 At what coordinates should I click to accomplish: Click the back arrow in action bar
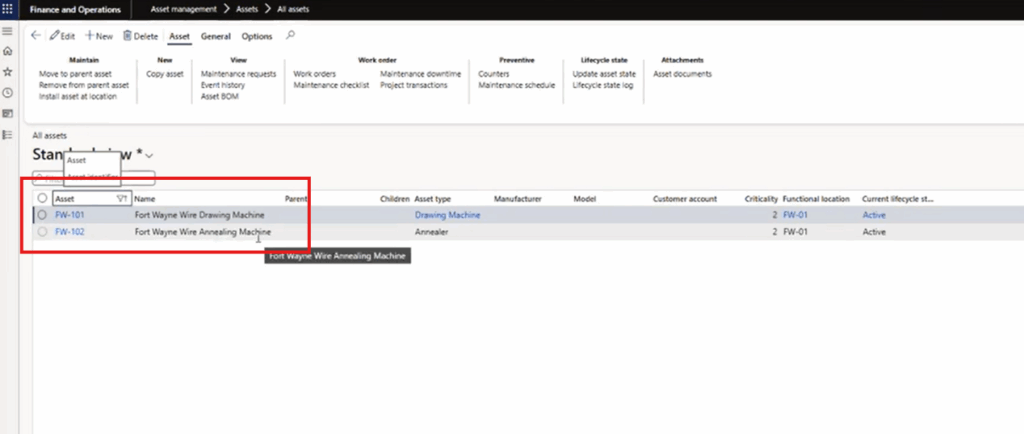[x=37, y=36]
